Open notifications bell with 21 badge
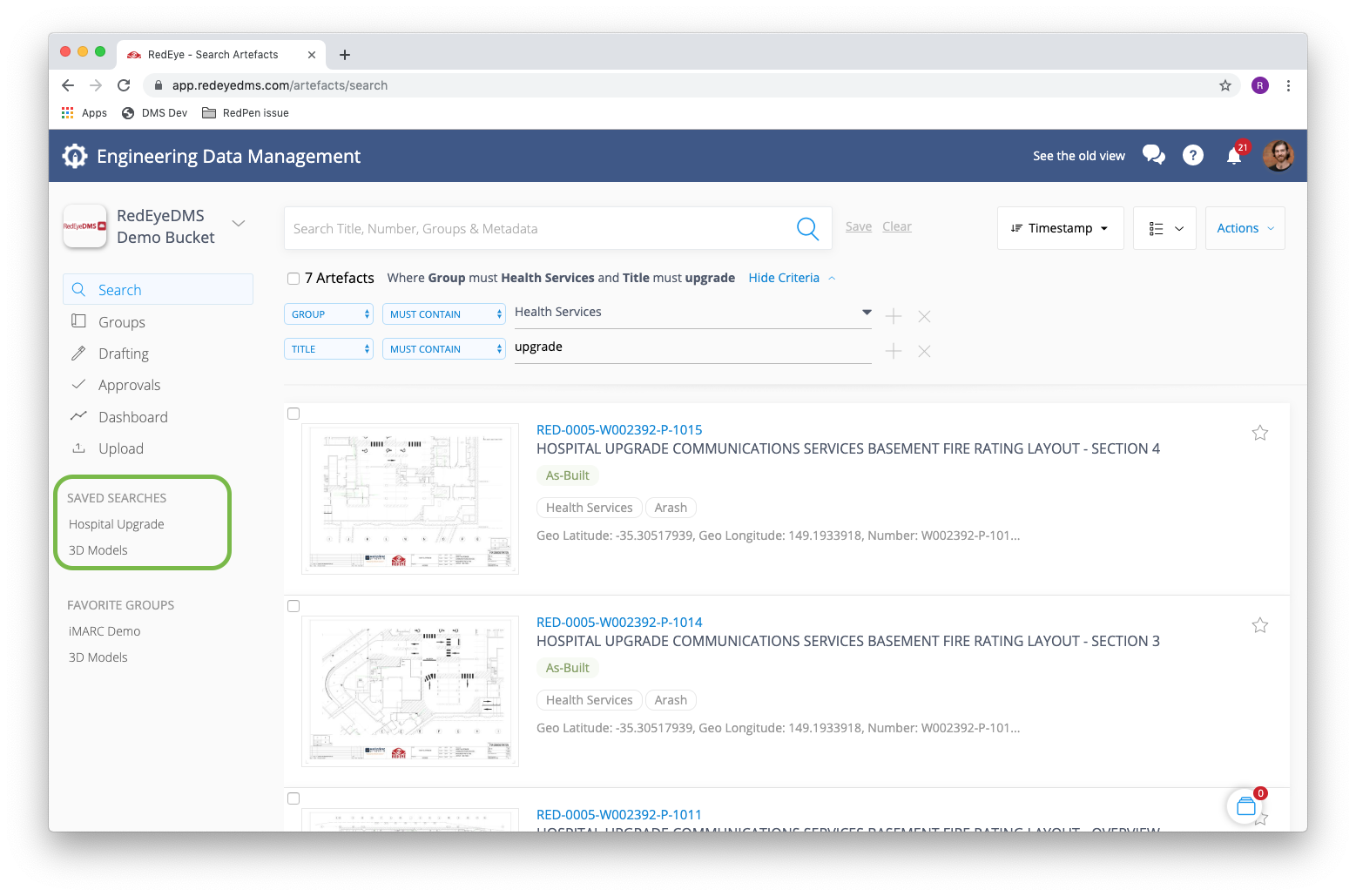 (x=1233, y=156)
